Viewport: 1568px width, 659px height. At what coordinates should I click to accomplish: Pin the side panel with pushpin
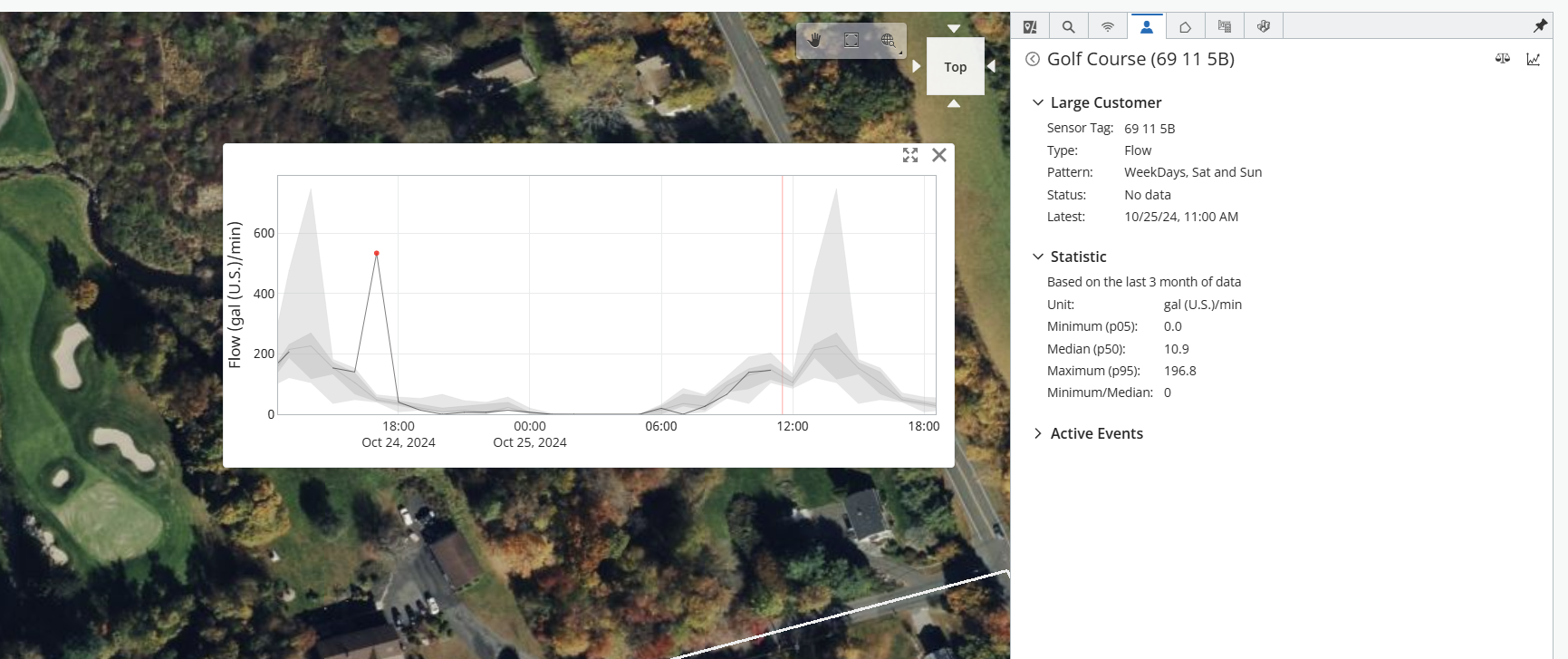click(1540, 26)
